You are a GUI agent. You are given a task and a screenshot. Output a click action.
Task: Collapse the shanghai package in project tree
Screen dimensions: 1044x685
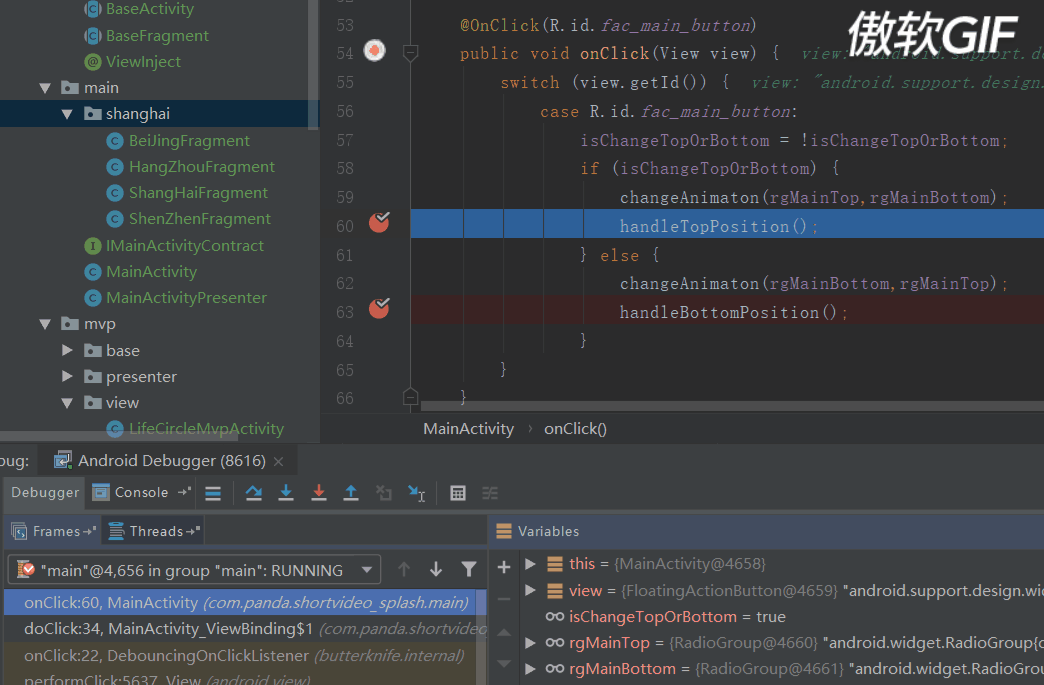pos(67,113)
